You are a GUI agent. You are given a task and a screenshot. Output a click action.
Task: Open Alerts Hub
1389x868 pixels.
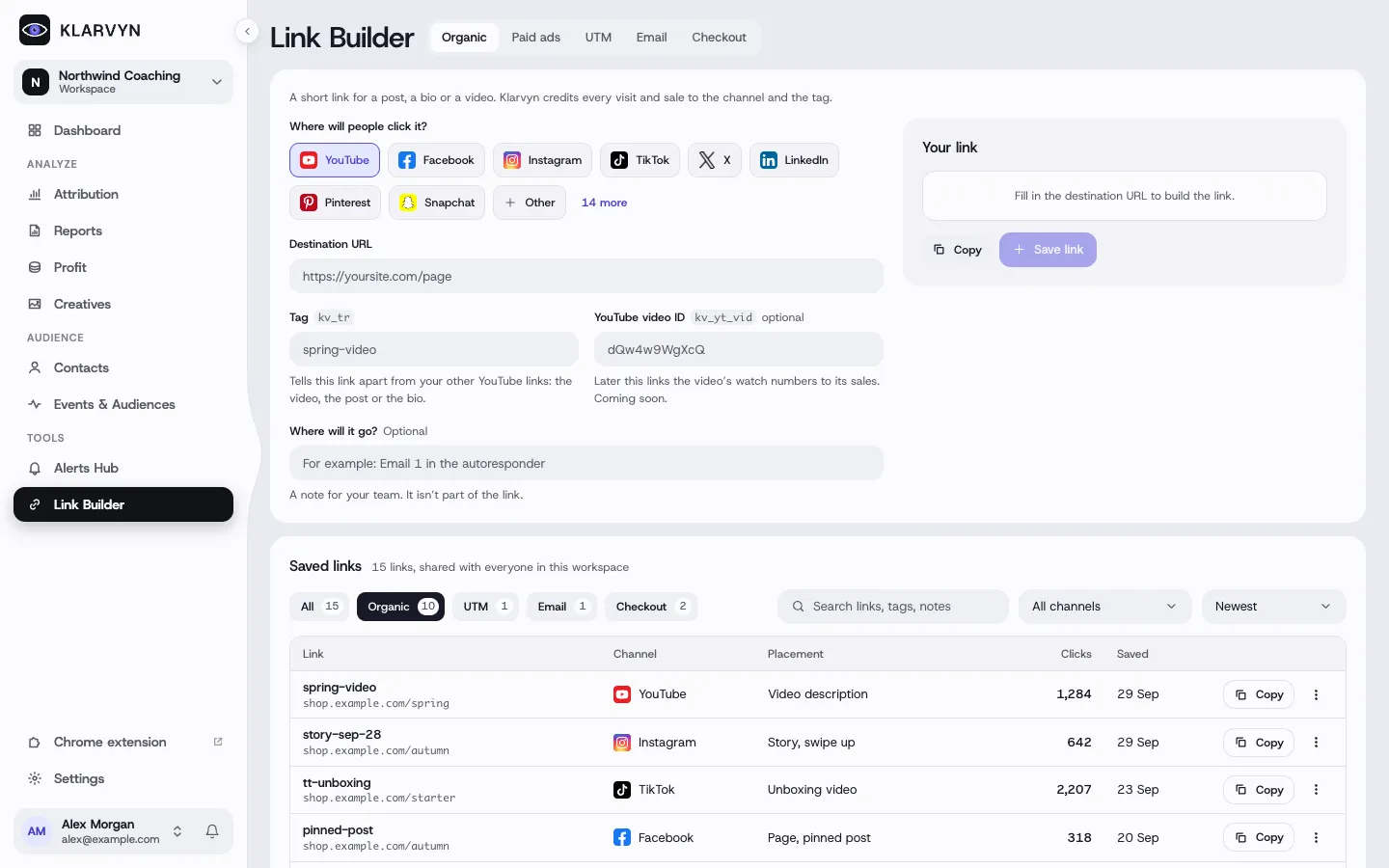pos(123,468)
